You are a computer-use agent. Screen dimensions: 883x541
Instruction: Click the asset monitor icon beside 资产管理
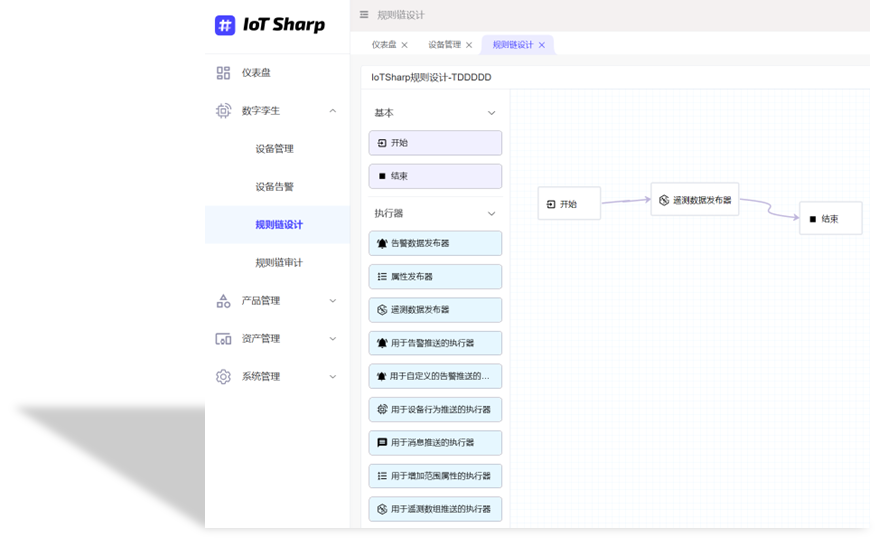(224, 339)
